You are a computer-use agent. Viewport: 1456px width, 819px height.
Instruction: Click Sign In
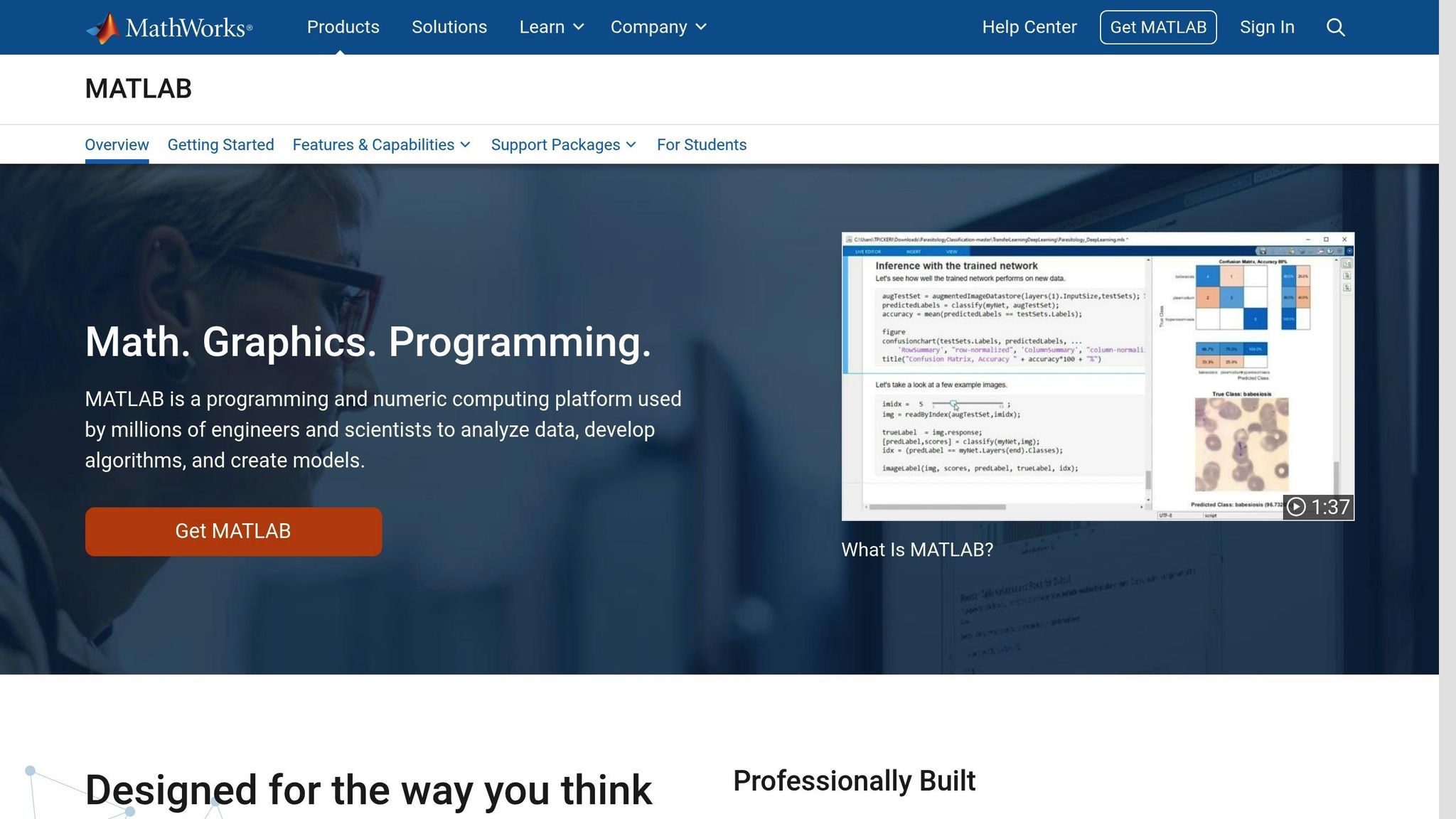click(x=1267, y=27)
